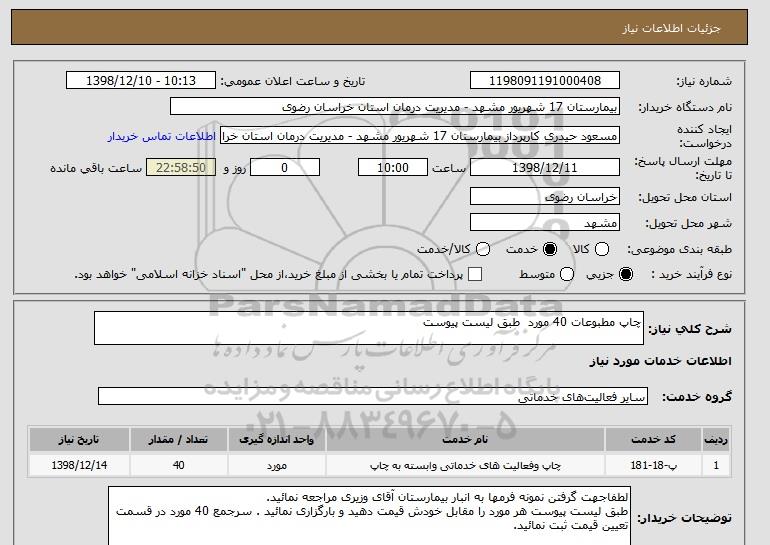770x545 pixels.
Task: Click the remaining time field 22:58:50
Action: coord(181,167)
